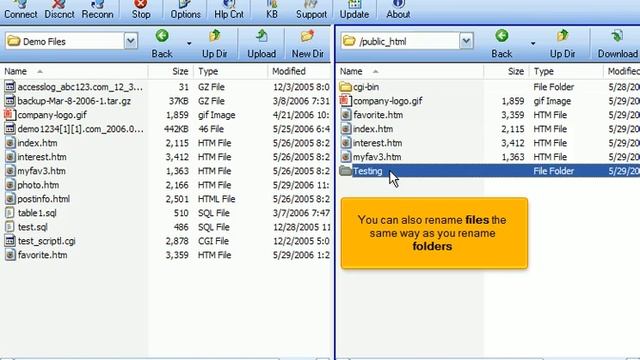This screenshot has height=360, width=640.
Task: Click the Download icon
Action: [x=617, y=36]
